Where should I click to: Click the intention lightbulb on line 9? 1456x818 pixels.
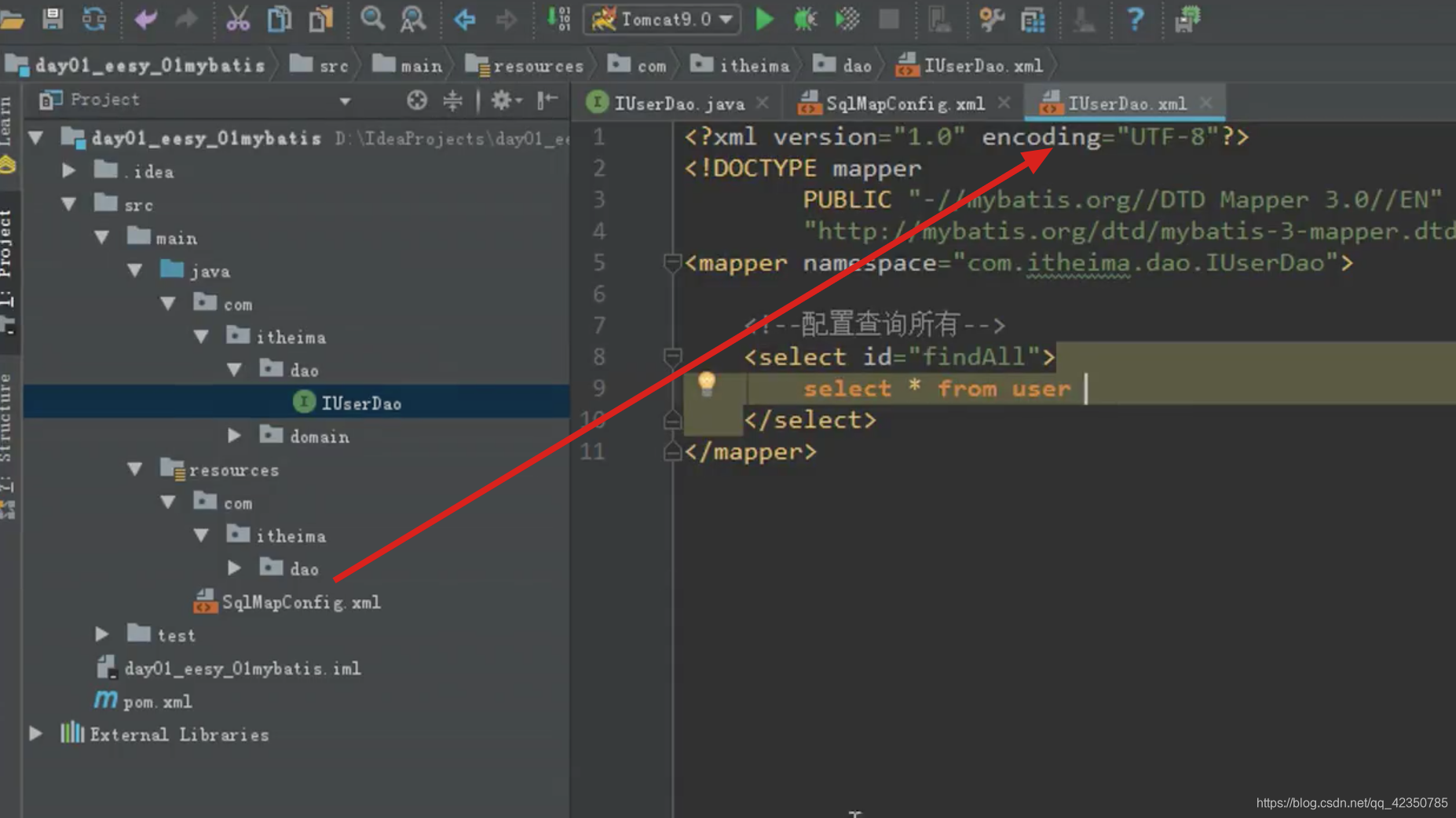click(x=707, y=384)
